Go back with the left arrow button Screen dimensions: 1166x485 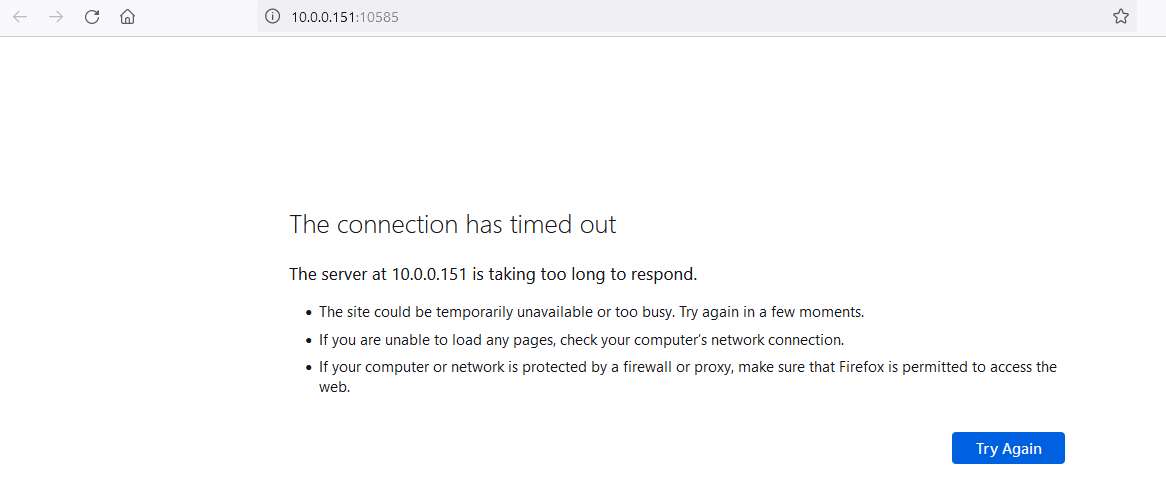pos(20,16)
